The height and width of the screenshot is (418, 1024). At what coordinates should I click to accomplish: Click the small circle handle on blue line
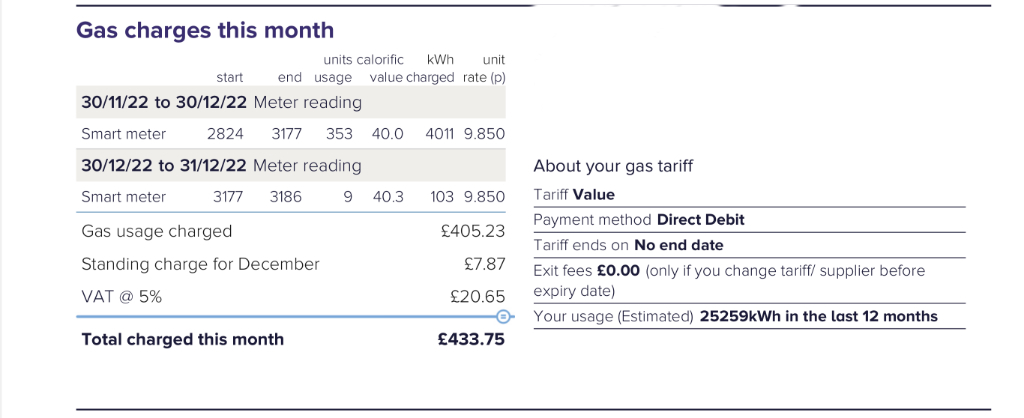(x=503, y=317)
